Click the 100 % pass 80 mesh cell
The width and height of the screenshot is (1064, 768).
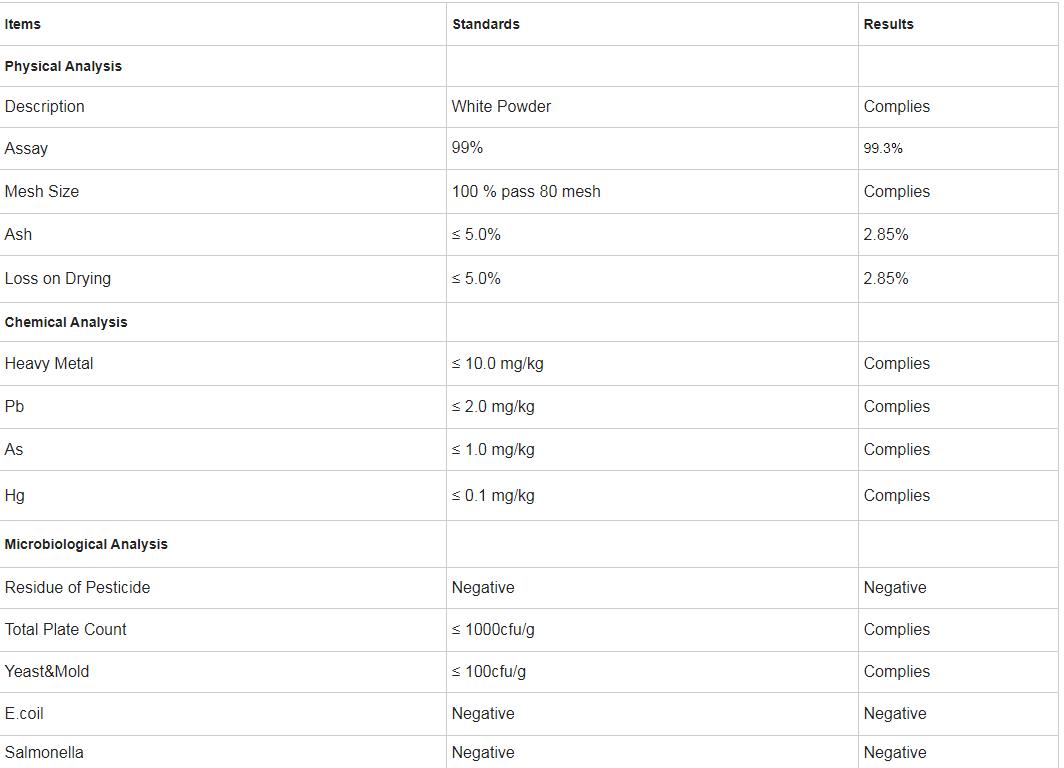coord(526,191)
